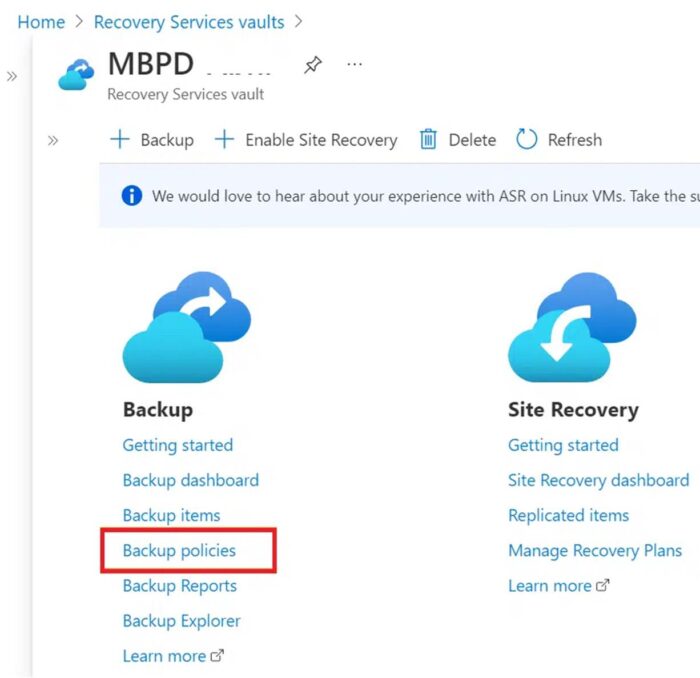
Task: Open Getting started under Site Recovery
Action: point(563,445)
